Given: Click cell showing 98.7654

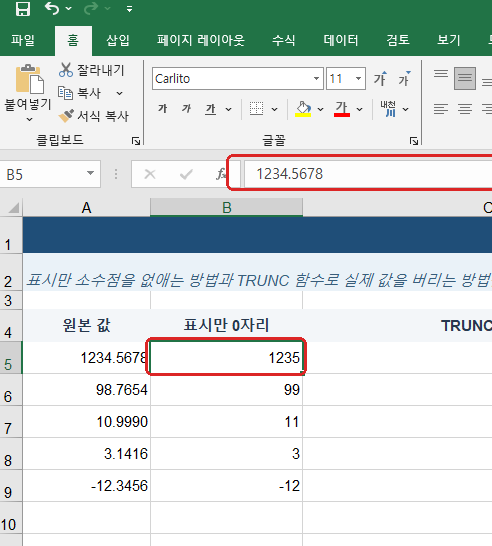Looking at the screenshot, I should (87, 390).
